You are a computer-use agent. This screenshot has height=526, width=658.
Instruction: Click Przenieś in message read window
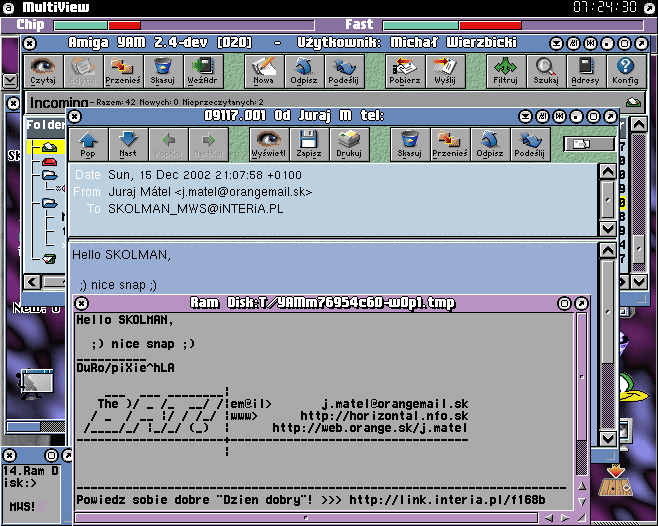449,144
